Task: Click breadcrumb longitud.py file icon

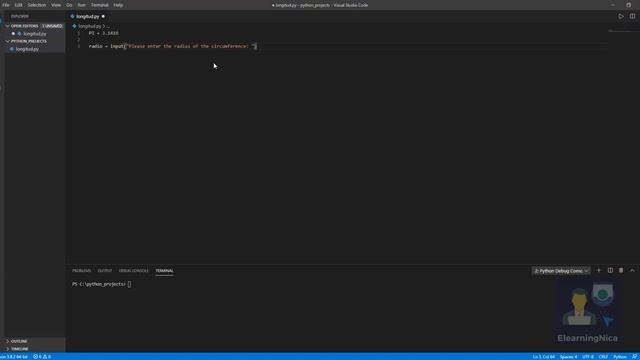Action: coord(74,26)
